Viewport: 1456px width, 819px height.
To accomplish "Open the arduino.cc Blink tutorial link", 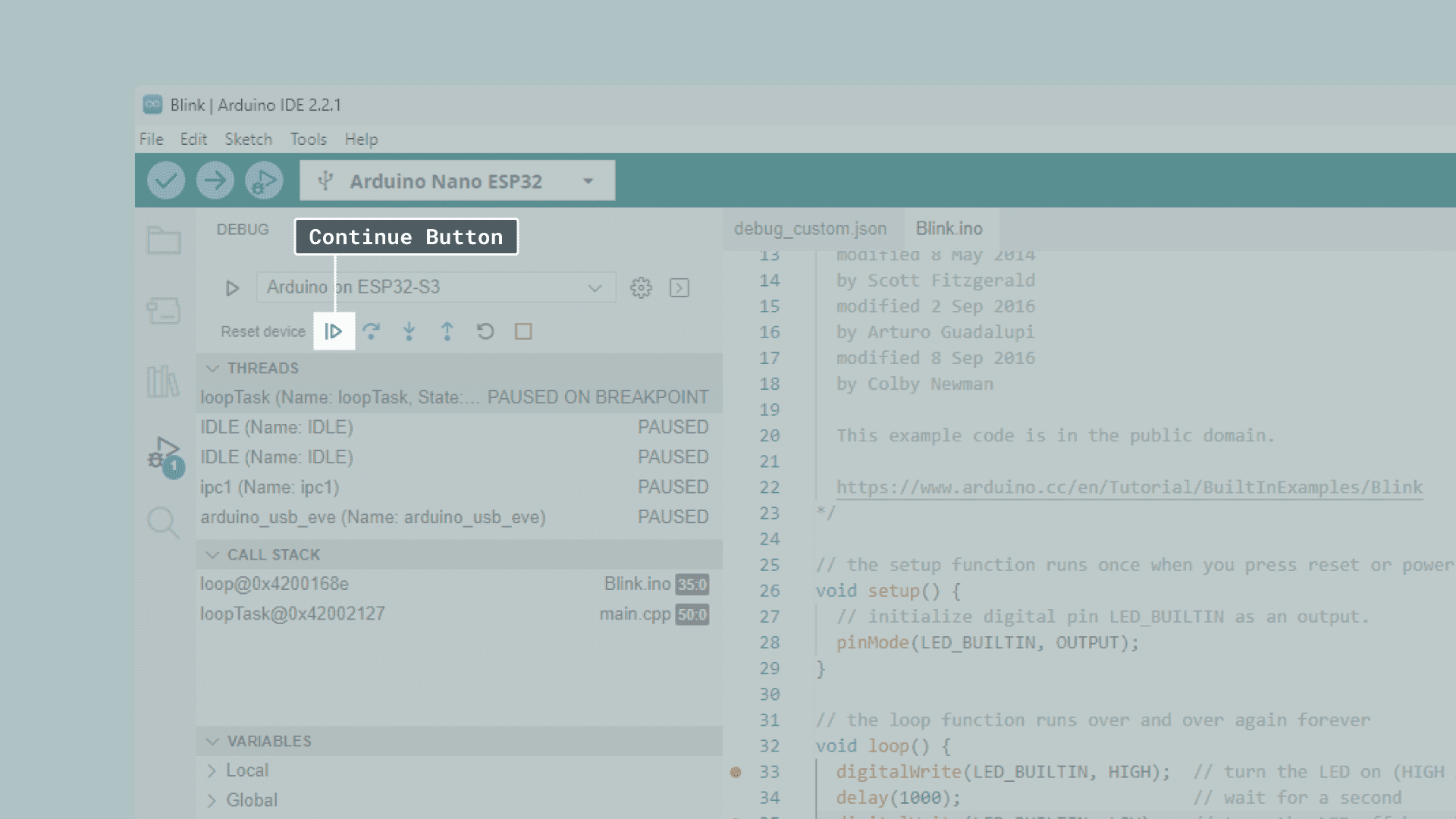I will pos(1129,487).
